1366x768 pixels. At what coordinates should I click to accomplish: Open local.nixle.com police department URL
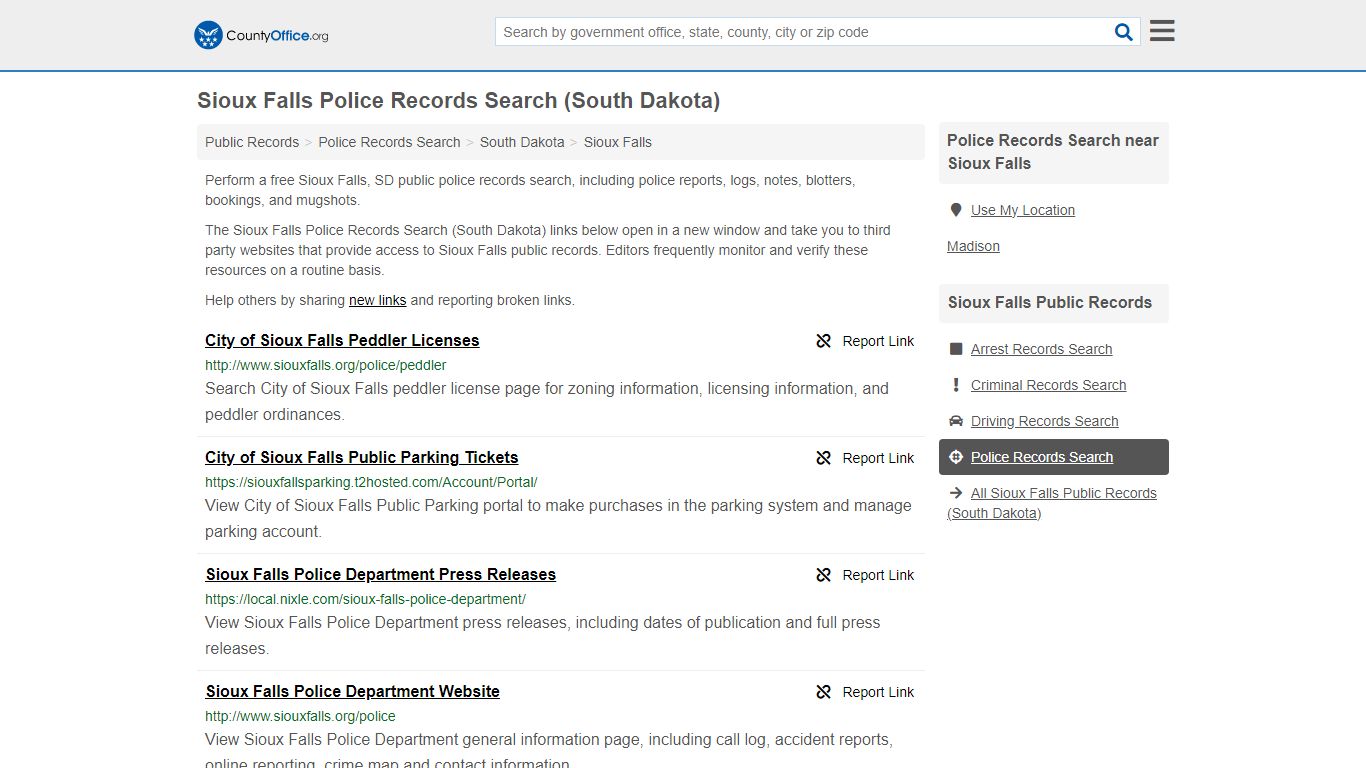[x=365, y=599]
